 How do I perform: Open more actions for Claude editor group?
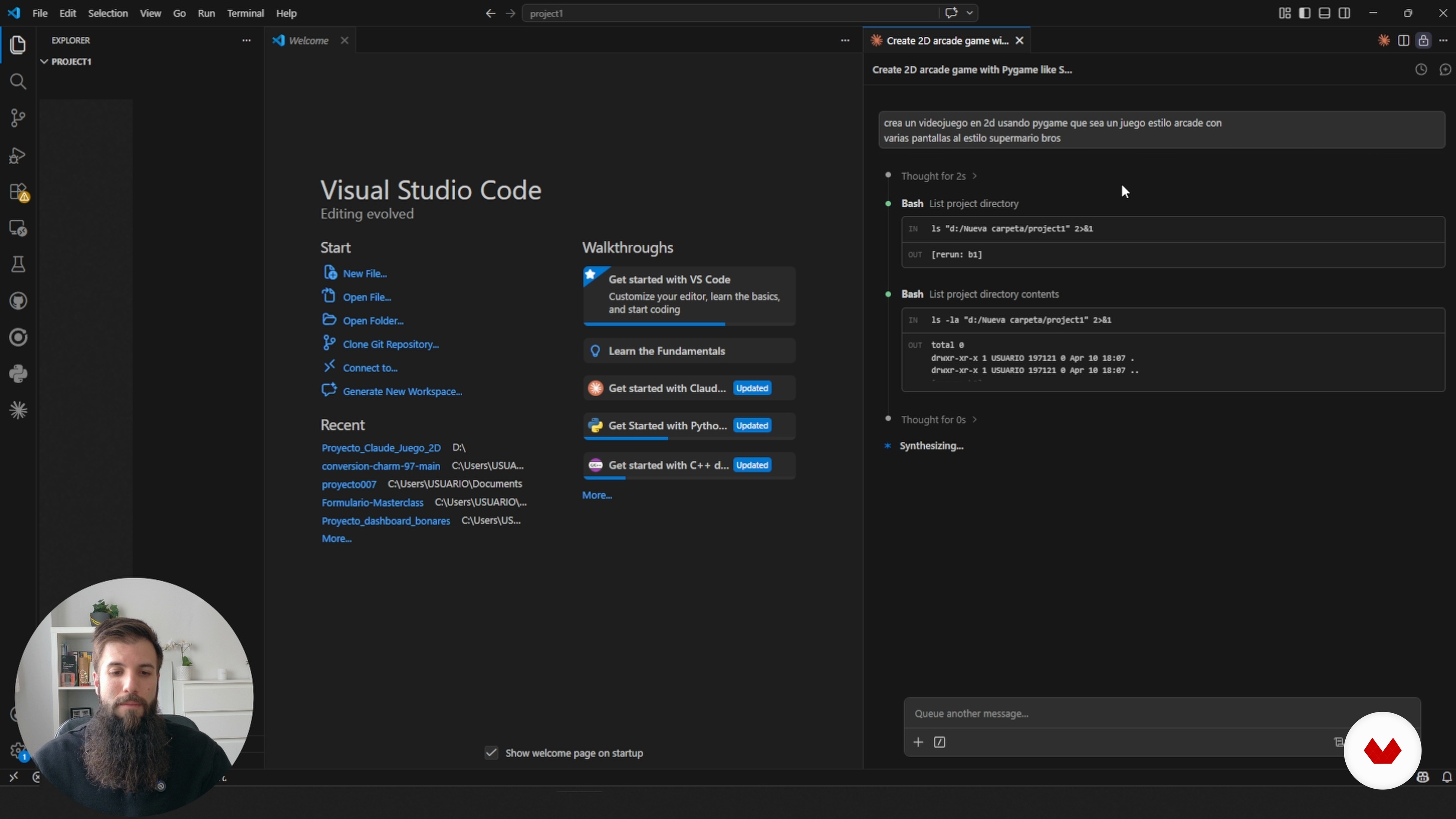point(1443,40)
